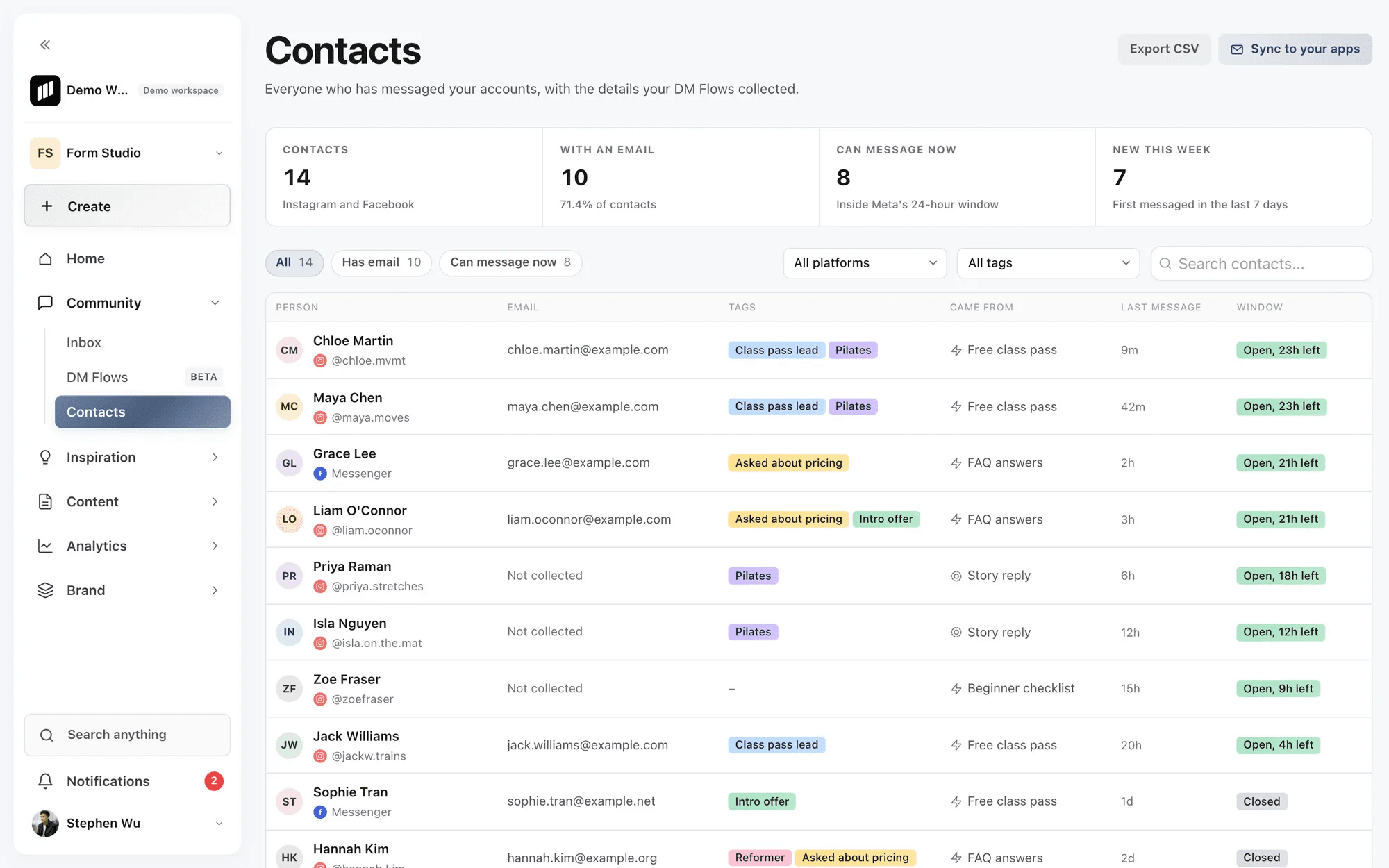The height and width of the screenshot is (868, 1389).
Task: Open Stephen Wu user menu chevron
Action: click(x=219, y=824)
